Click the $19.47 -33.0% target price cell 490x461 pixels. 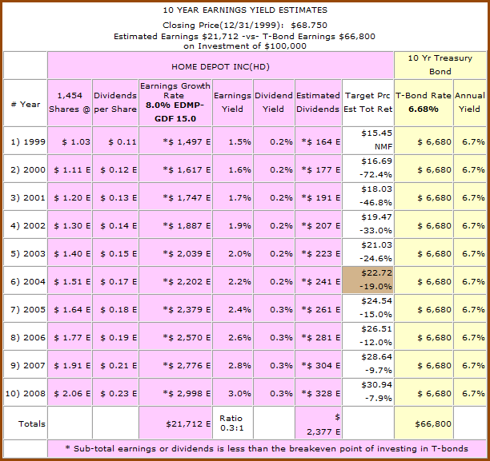click(368, 224)
